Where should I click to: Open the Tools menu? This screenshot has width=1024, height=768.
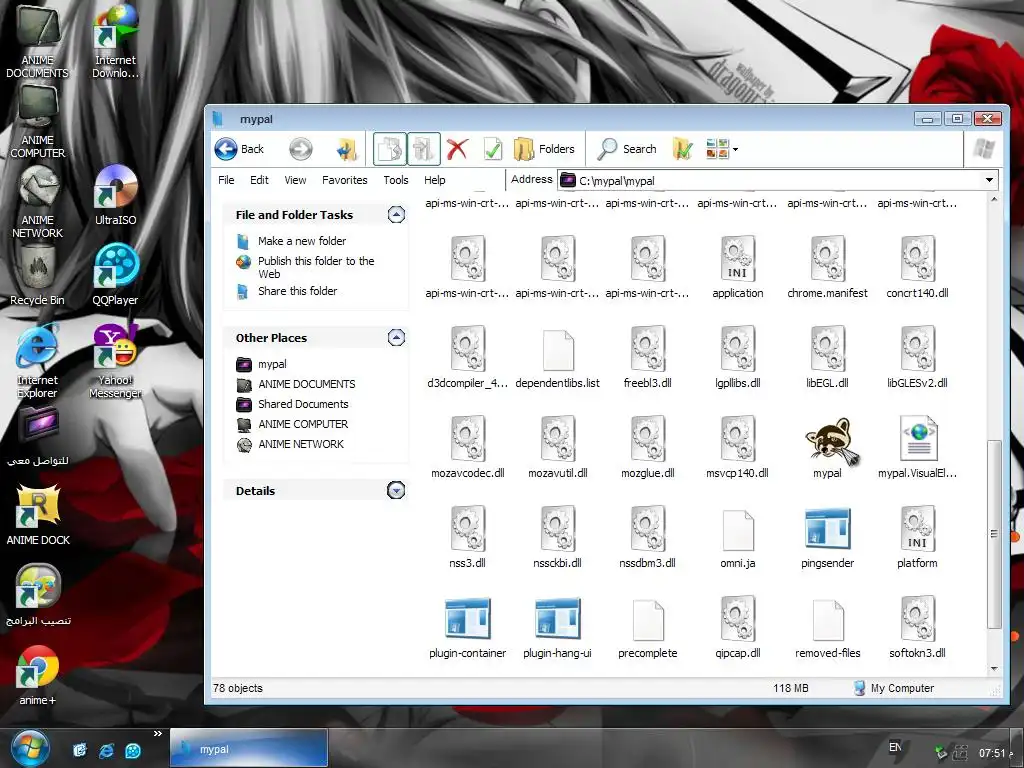(396, 180)
